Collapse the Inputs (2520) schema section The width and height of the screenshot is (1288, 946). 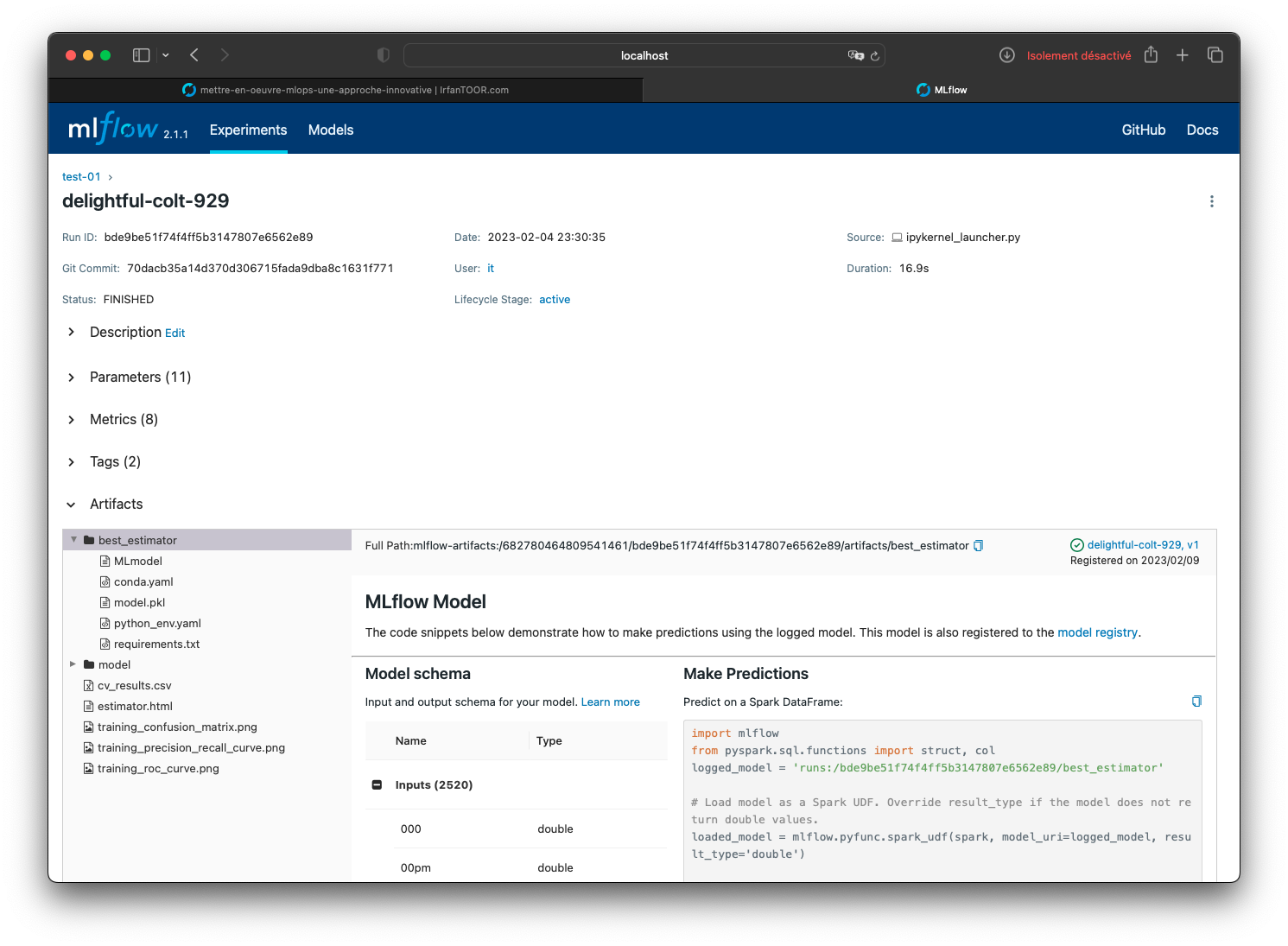(x=377, y=785)
